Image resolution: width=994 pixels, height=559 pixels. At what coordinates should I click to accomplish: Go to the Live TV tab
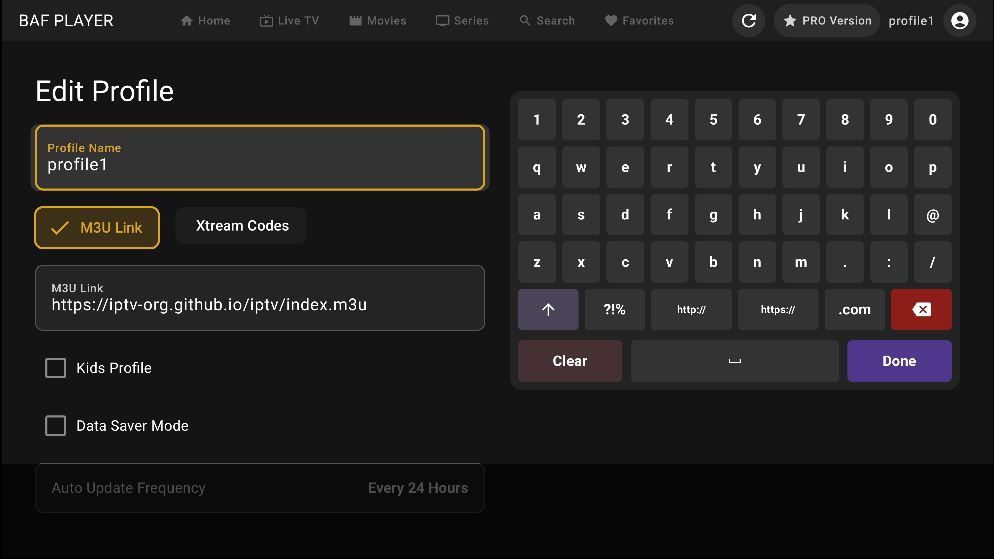coord(289,21)
